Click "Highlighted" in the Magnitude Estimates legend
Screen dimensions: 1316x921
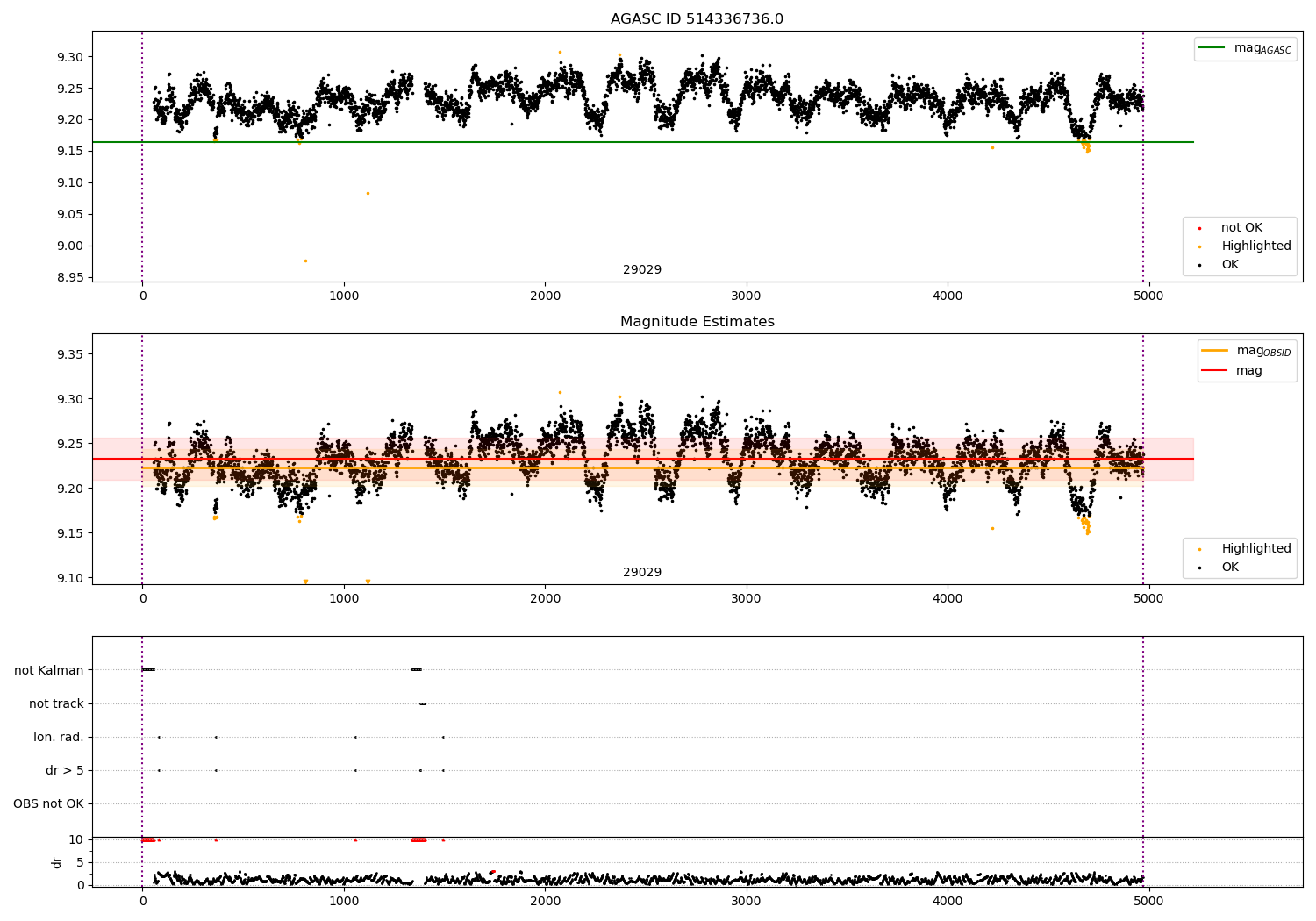pos(1256,549)
